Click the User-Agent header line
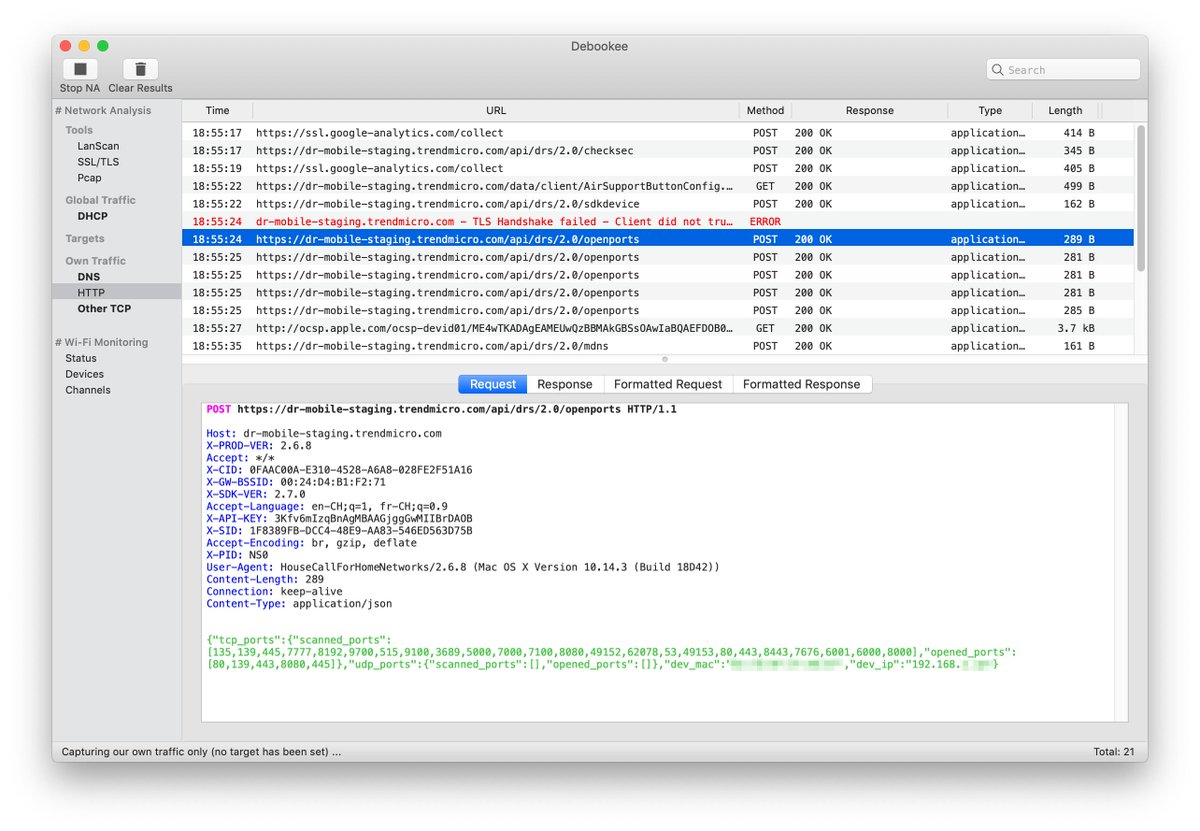Screen dimensions: 1200x831 click(463, 567)
